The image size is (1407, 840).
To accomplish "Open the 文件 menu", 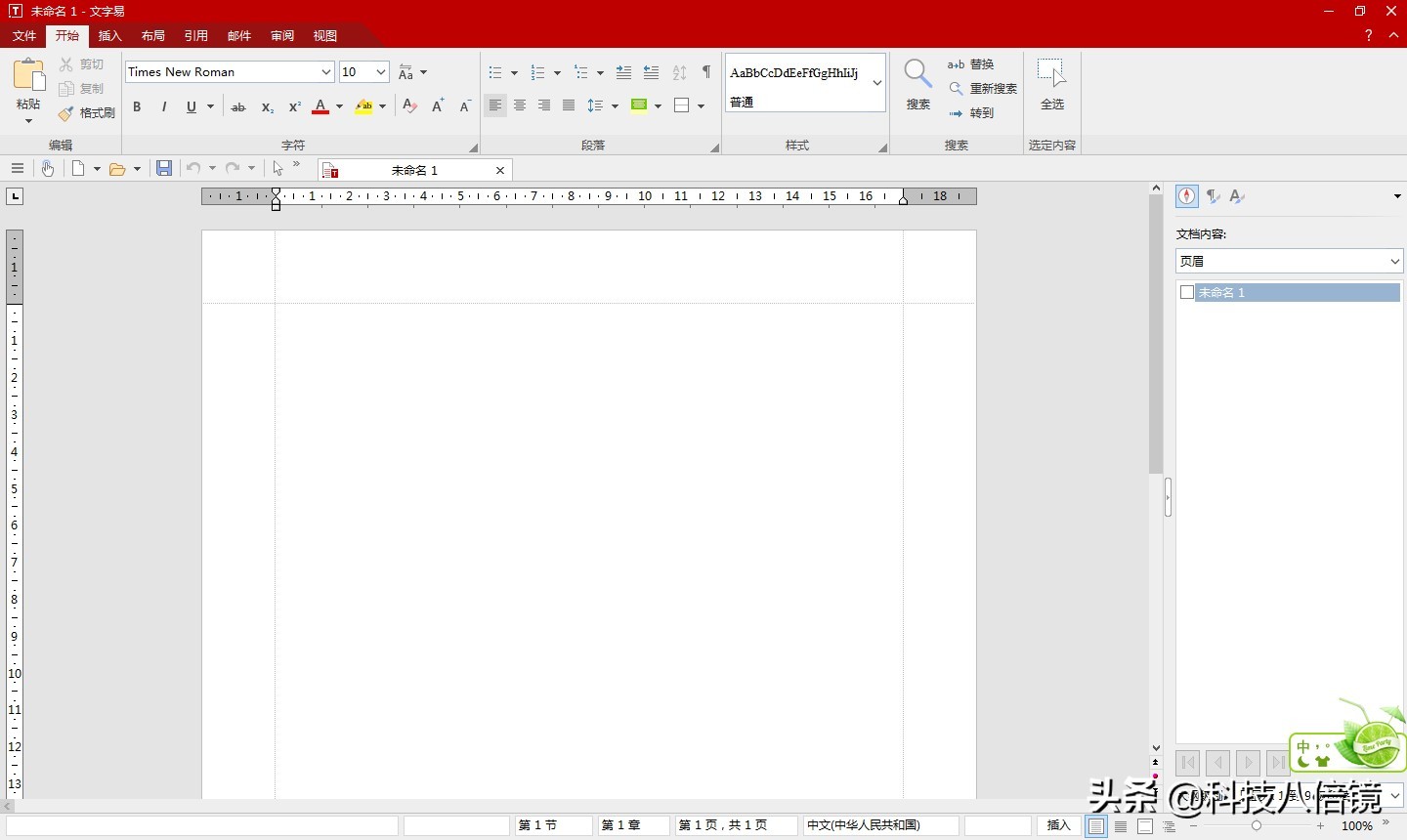I will pyautogui.click(x=24, y=36).
